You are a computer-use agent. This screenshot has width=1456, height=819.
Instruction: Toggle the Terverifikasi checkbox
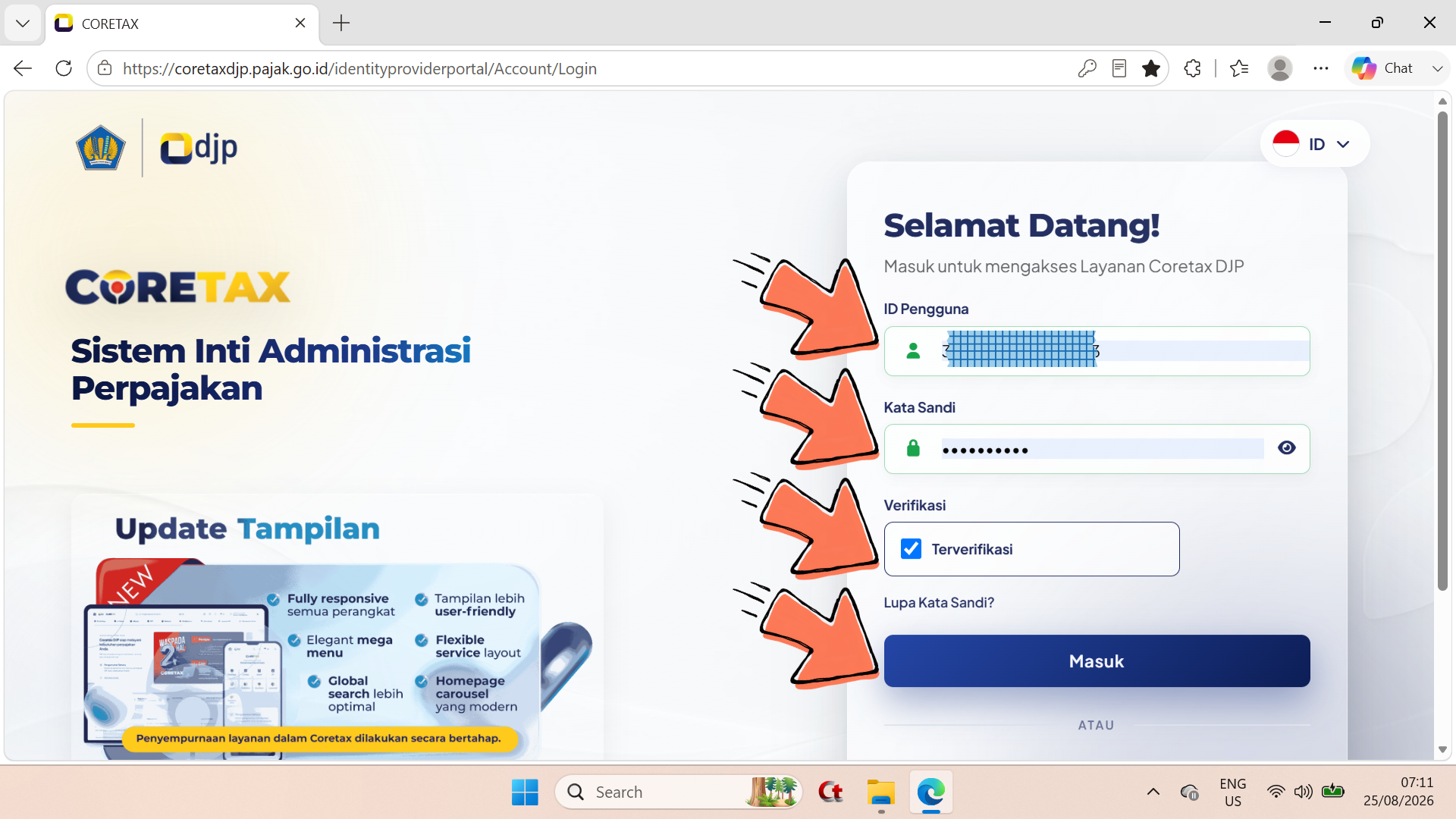click(911, 549)
